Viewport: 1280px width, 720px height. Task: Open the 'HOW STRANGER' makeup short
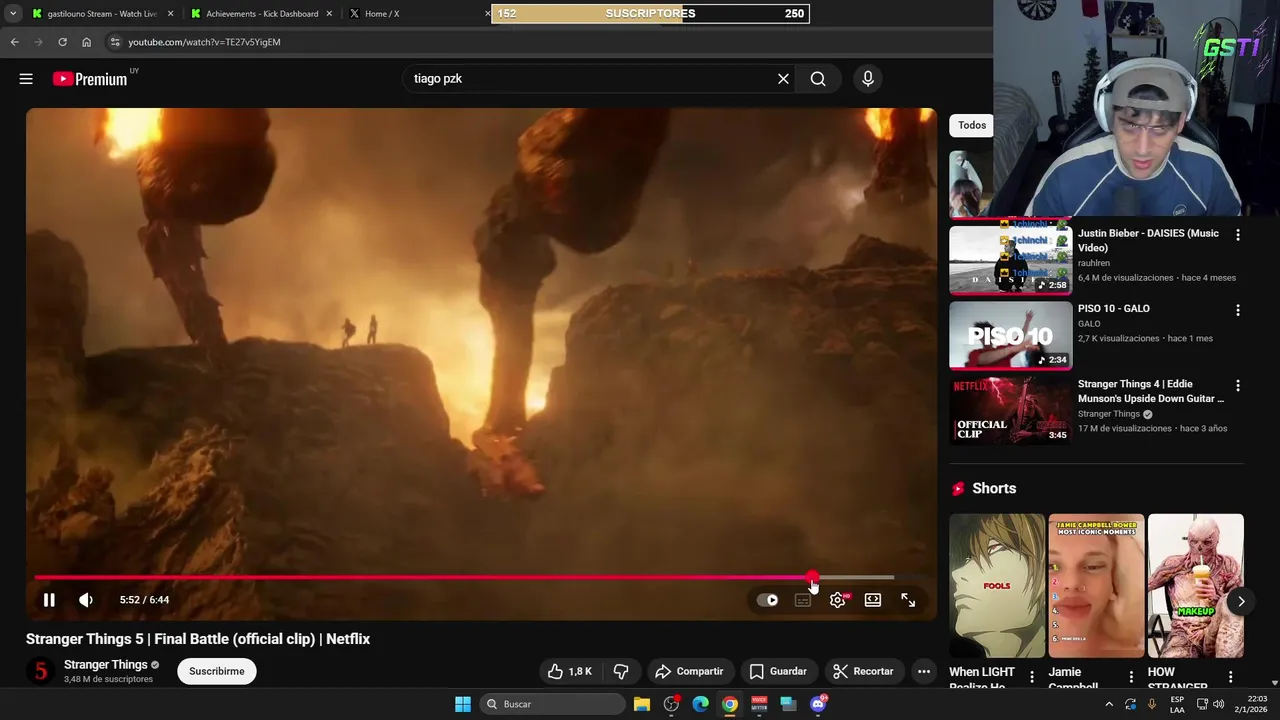click(1195, 586)
